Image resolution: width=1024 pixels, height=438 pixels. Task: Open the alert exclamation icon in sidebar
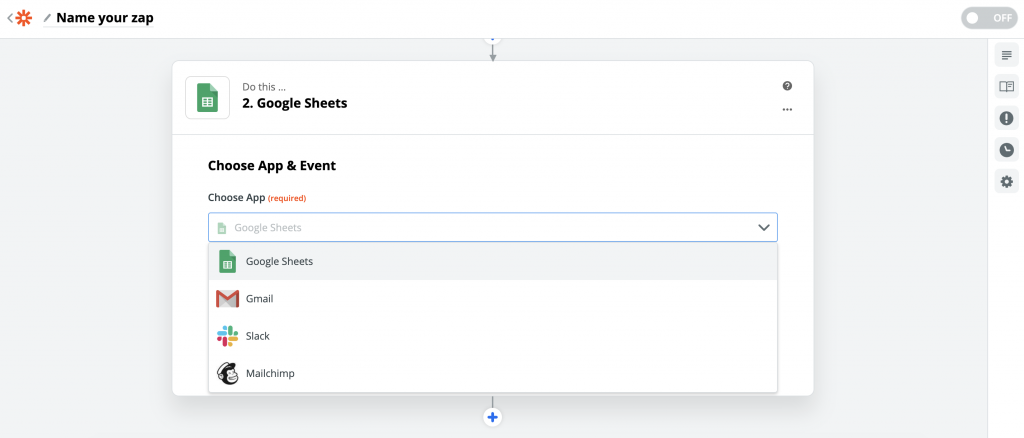click(x=1006, y=118)
